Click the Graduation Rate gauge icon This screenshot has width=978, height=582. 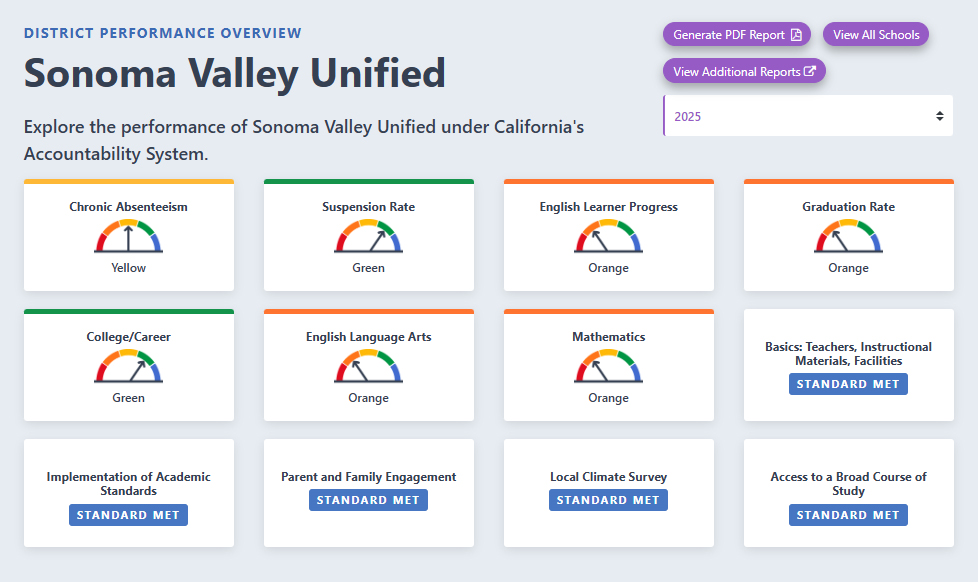point(848,237)
